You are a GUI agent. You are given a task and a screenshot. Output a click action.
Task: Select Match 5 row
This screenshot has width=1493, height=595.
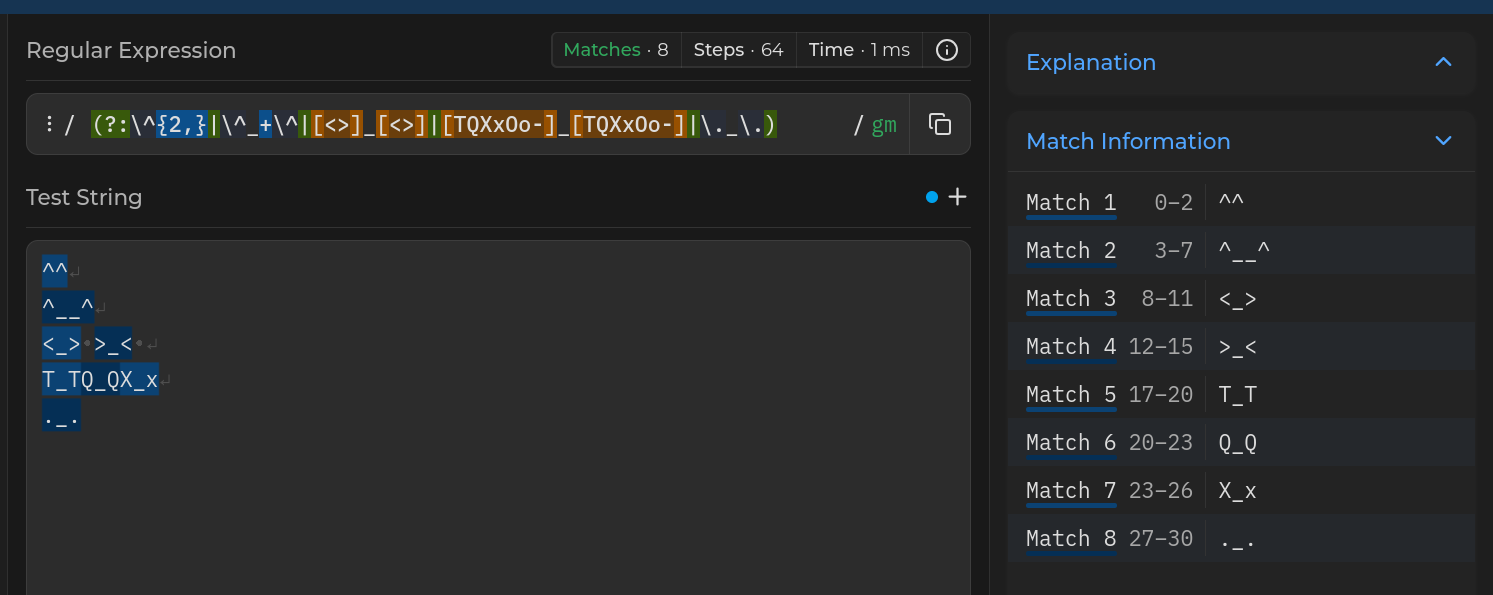pyautogui.click(x=1241, y=394)
